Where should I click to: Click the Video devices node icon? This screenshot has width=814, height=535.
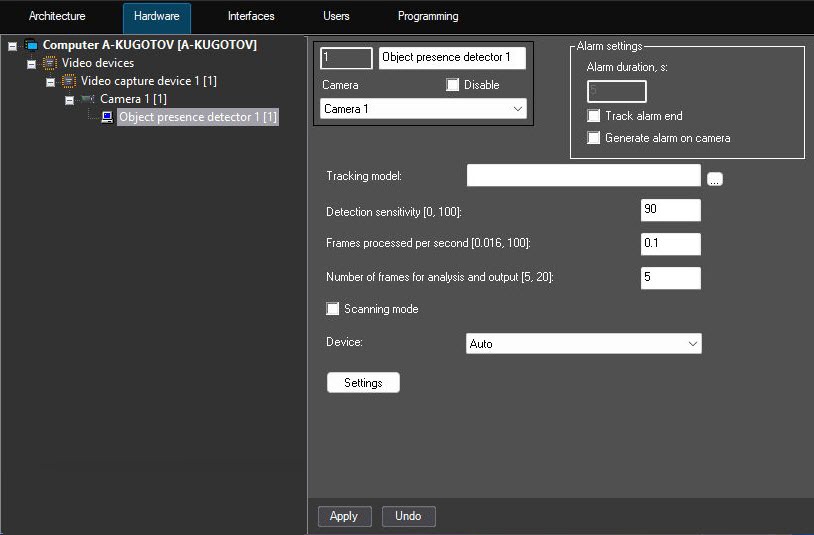tap(50, 63)
